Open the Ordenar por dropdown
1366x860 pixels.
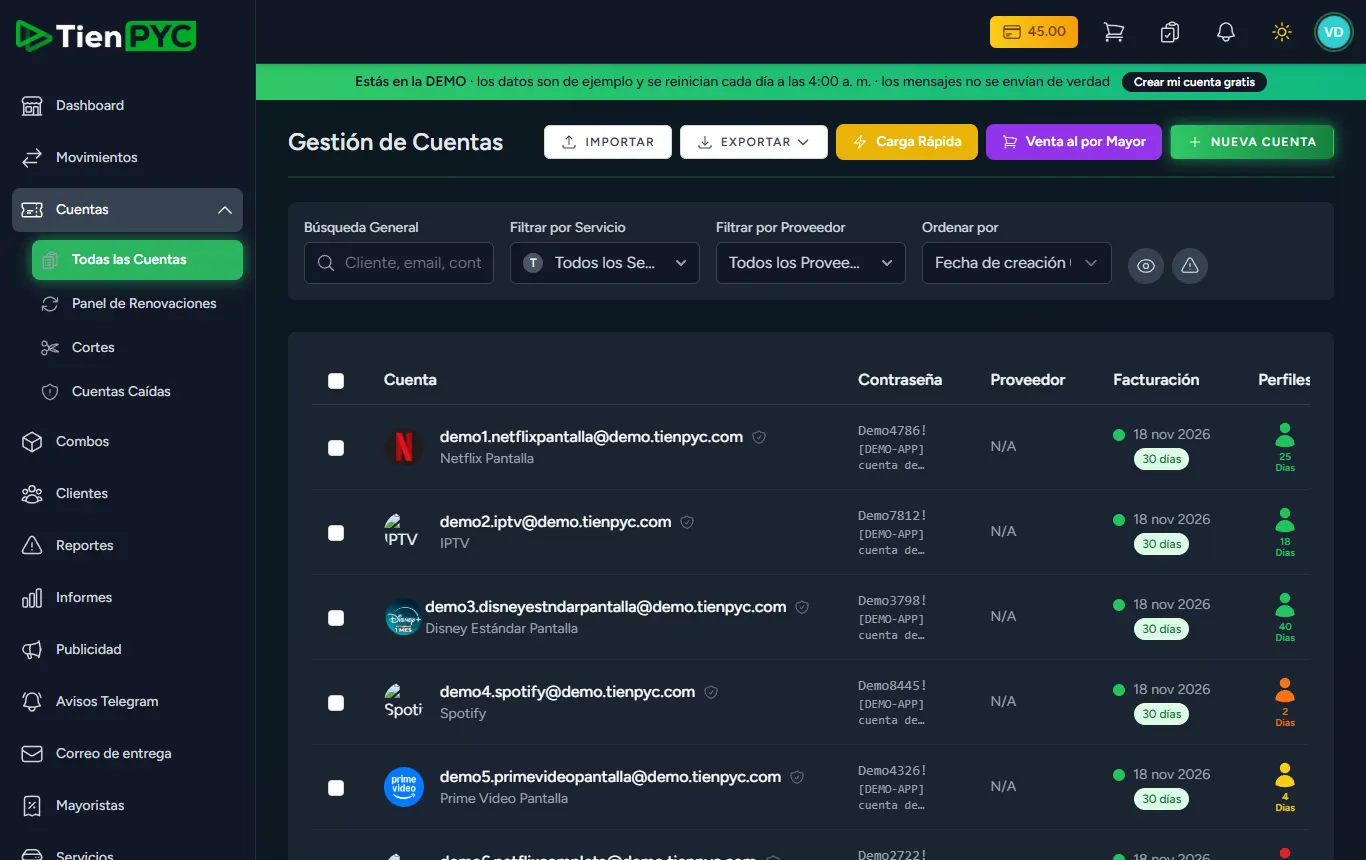(1017, 263)
